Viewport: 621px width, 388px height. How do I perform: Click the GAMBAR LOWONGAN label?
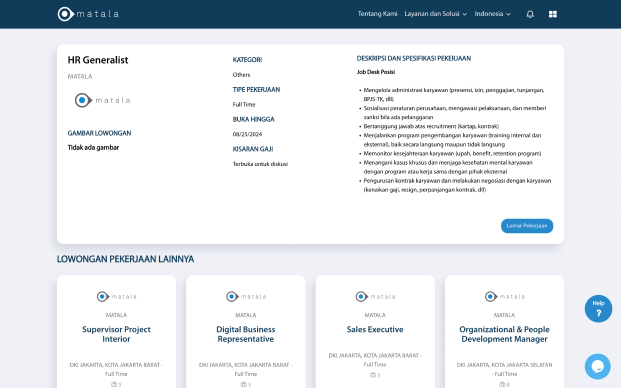pos(99,133)
